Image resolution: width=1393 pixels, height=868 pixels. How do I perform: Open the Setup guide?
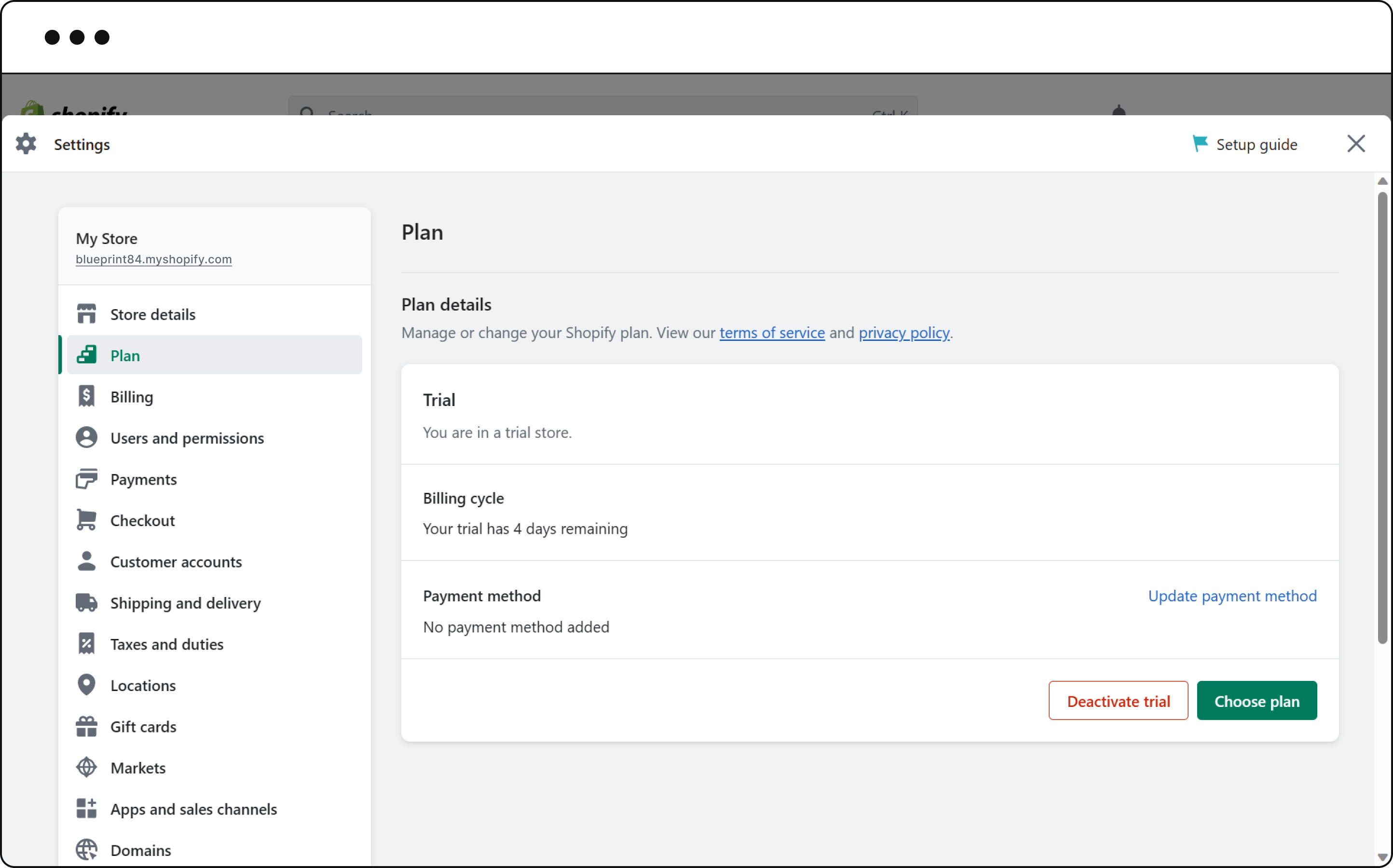click(x=1245, y=144)
